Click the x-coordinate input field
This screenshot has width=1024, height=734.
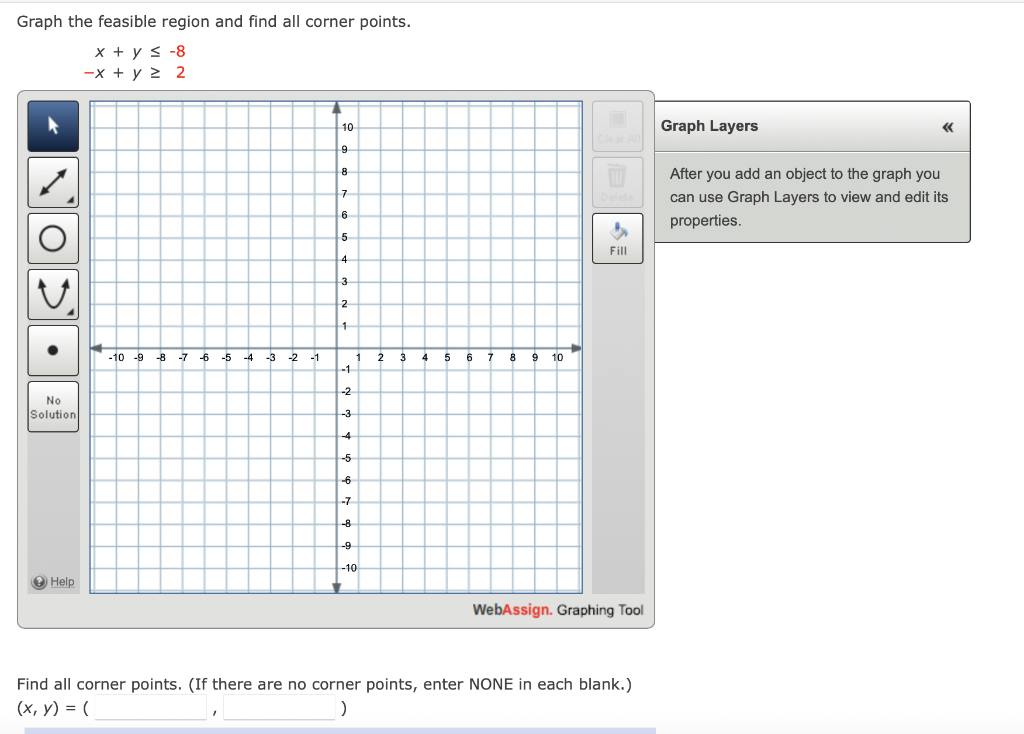(x=150, y=708)
